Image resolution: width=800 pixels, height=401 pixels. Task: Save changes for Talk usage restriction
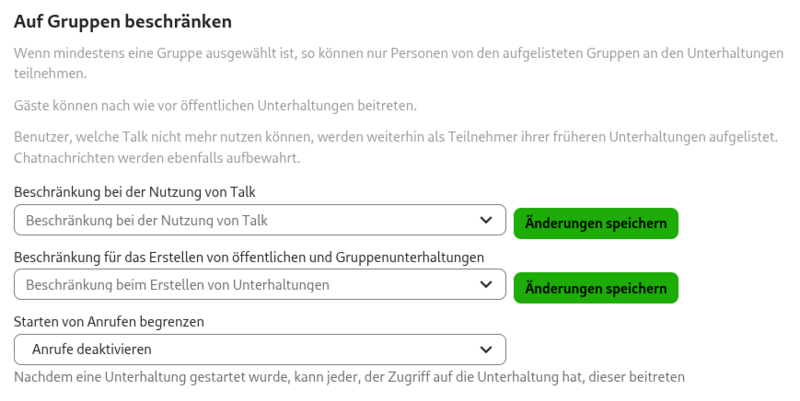point(596,223)
